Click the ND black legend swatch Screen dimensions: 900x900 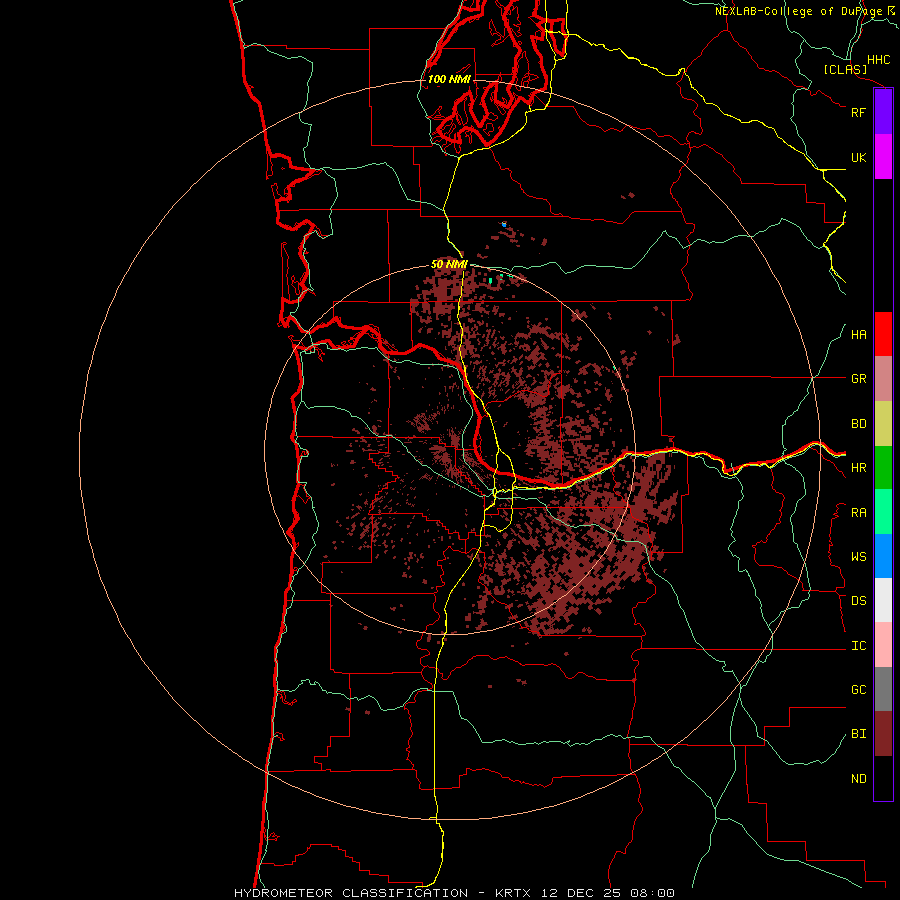point(883,778)
